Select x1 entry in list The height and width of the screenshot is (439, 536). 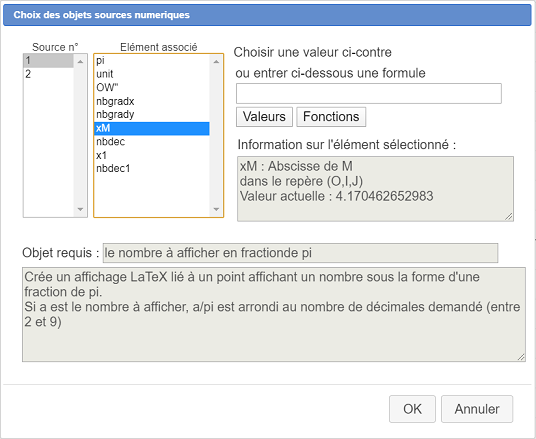[152, 155]
